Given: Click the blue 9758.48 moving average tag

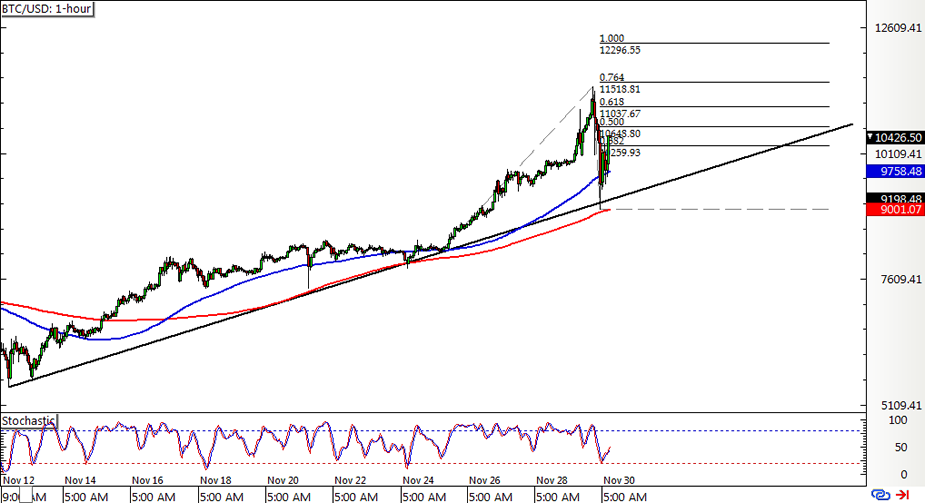Looking at the screenshot, I should (x=895, y=172).
